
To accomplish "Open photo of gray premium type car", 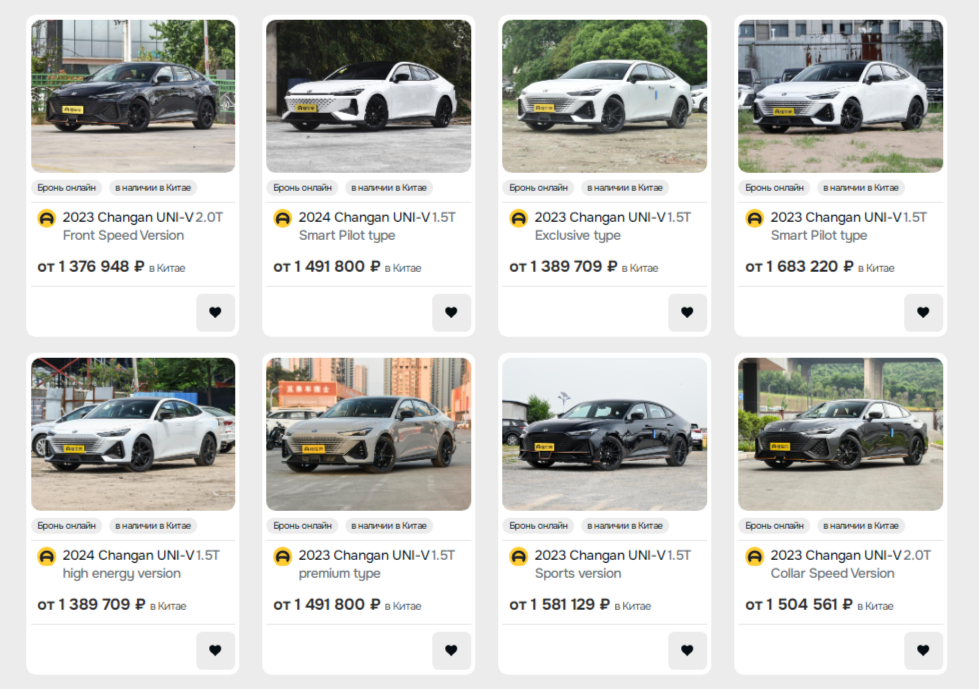I will [x=369, y=434].
